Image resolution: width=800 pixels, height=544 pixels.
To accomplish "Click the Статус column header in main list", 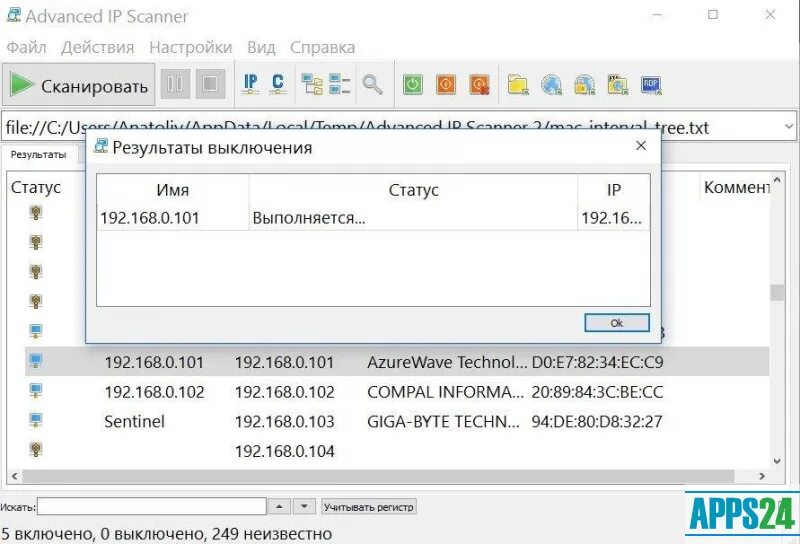I will 36,187.
